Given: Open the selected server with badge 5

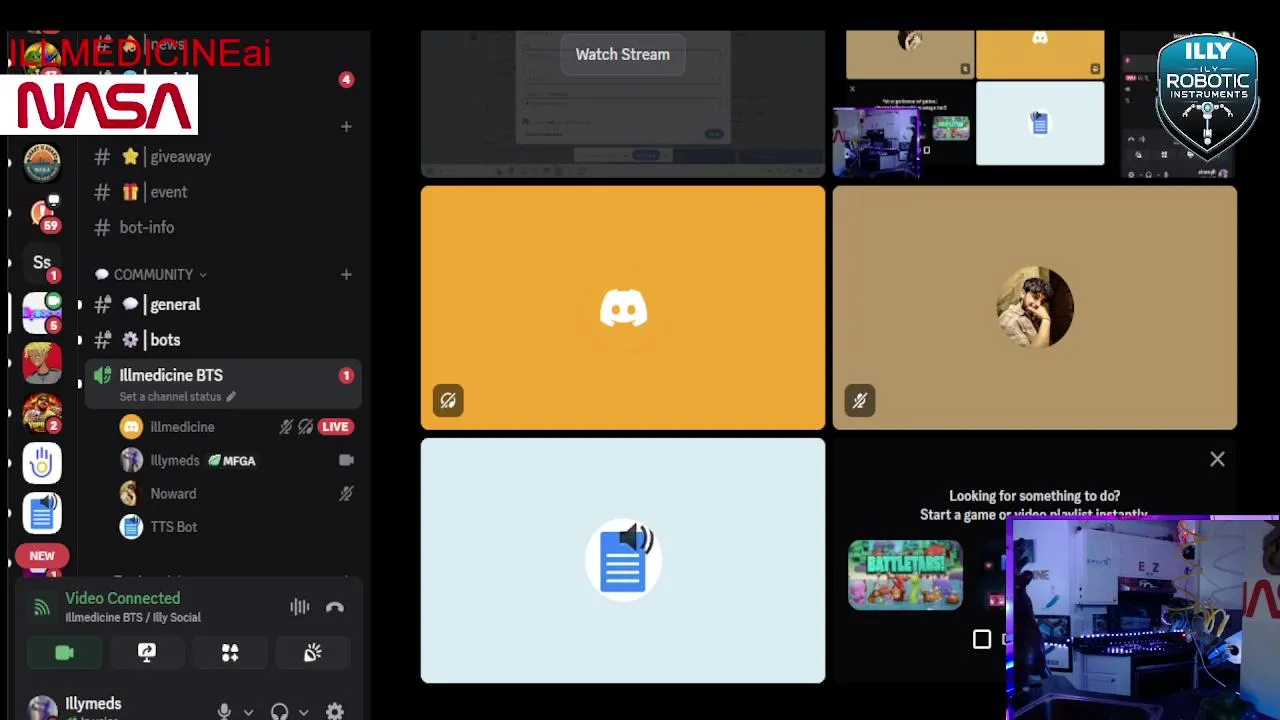Looking at the screenshot, I should (42, 313).
